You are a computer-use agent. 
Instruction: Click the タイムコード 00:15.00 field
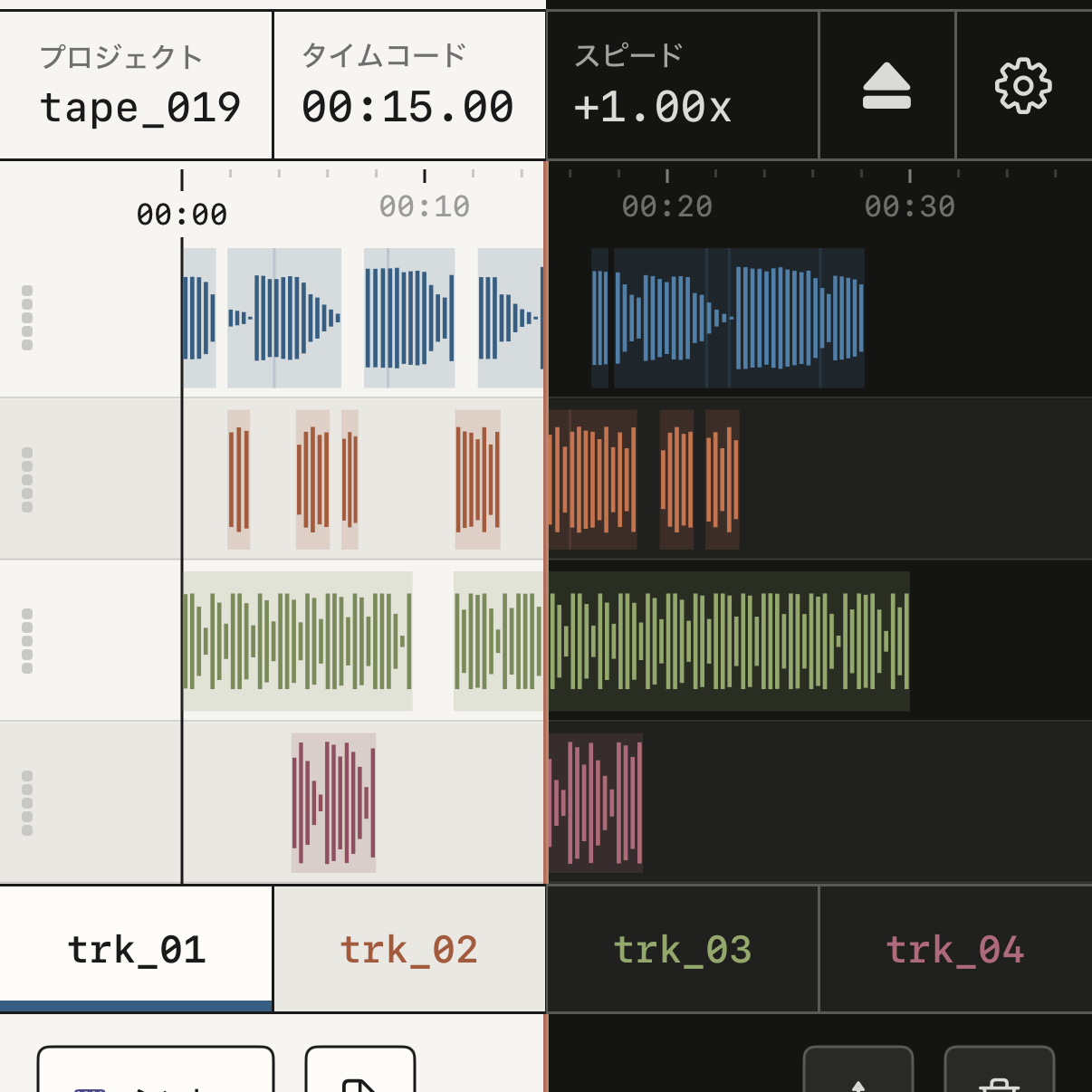[409, 85]
